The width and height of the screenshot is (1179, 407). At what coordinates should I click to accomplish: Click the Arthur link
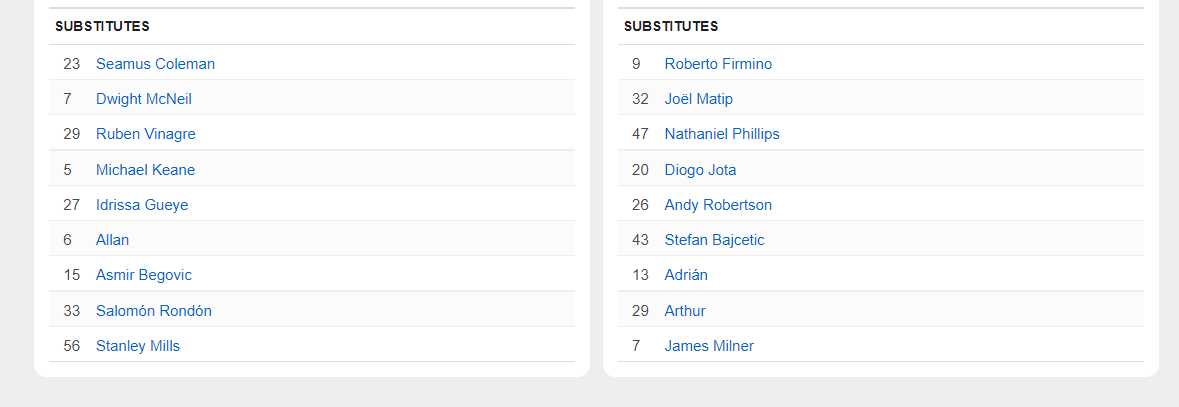(685, 311)
